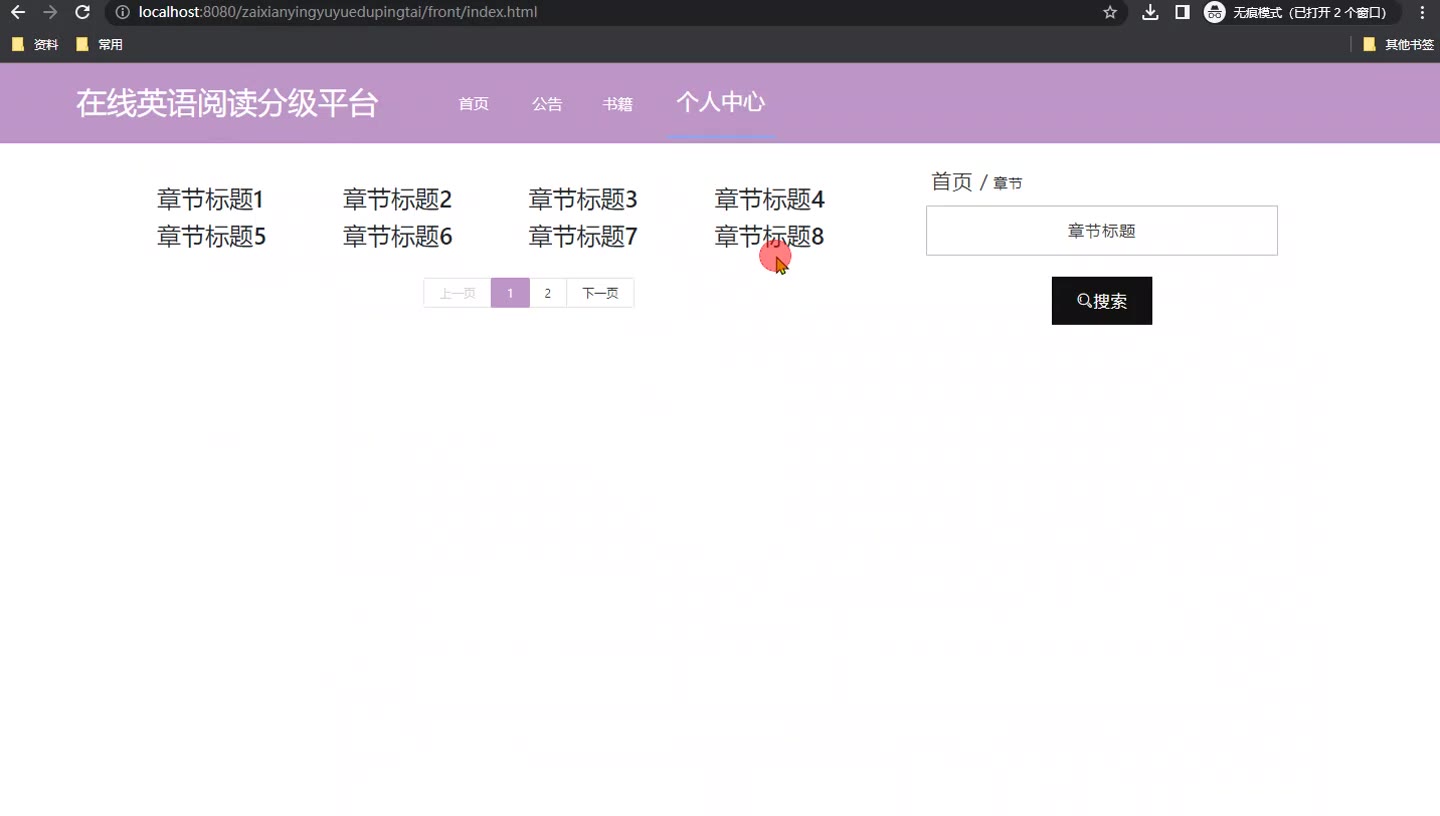Open the 个人中心 navigation menu item

click(721, 102)
